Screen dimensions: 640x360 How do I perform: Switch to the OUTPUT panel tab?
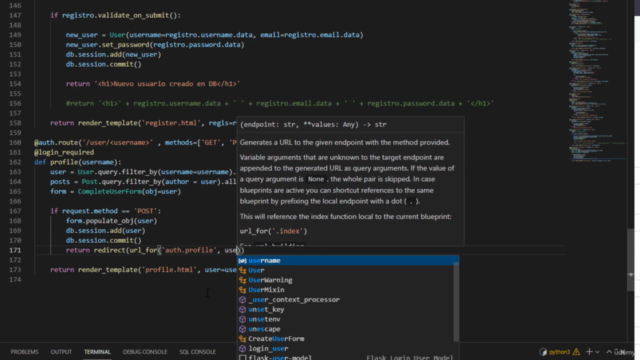coord(61,352)
